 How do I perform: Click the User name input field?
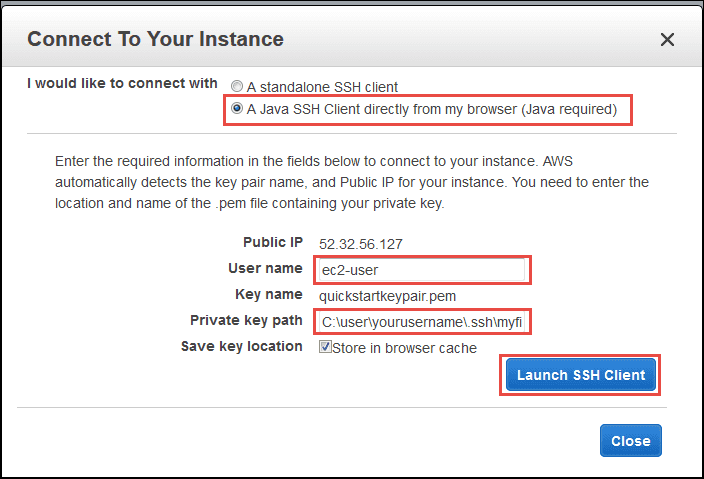[420, 270]
